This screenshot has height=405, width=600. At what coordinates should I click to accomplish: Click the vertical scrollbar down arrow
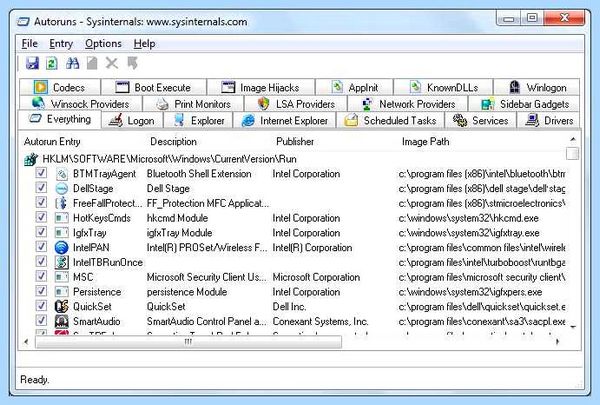(573, 327)
